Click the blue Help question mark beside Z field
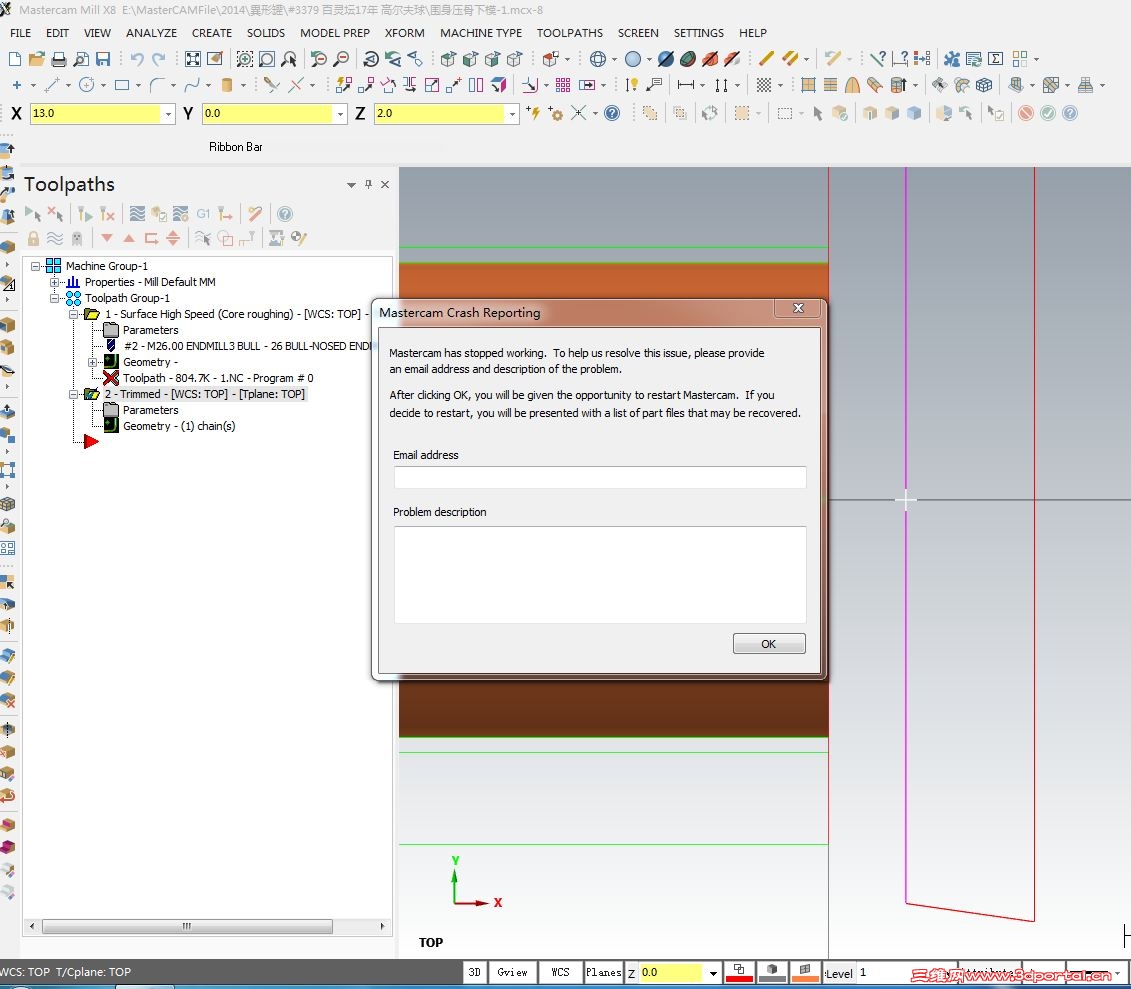This screenshot has width=1131, height=989. [612, 113]
